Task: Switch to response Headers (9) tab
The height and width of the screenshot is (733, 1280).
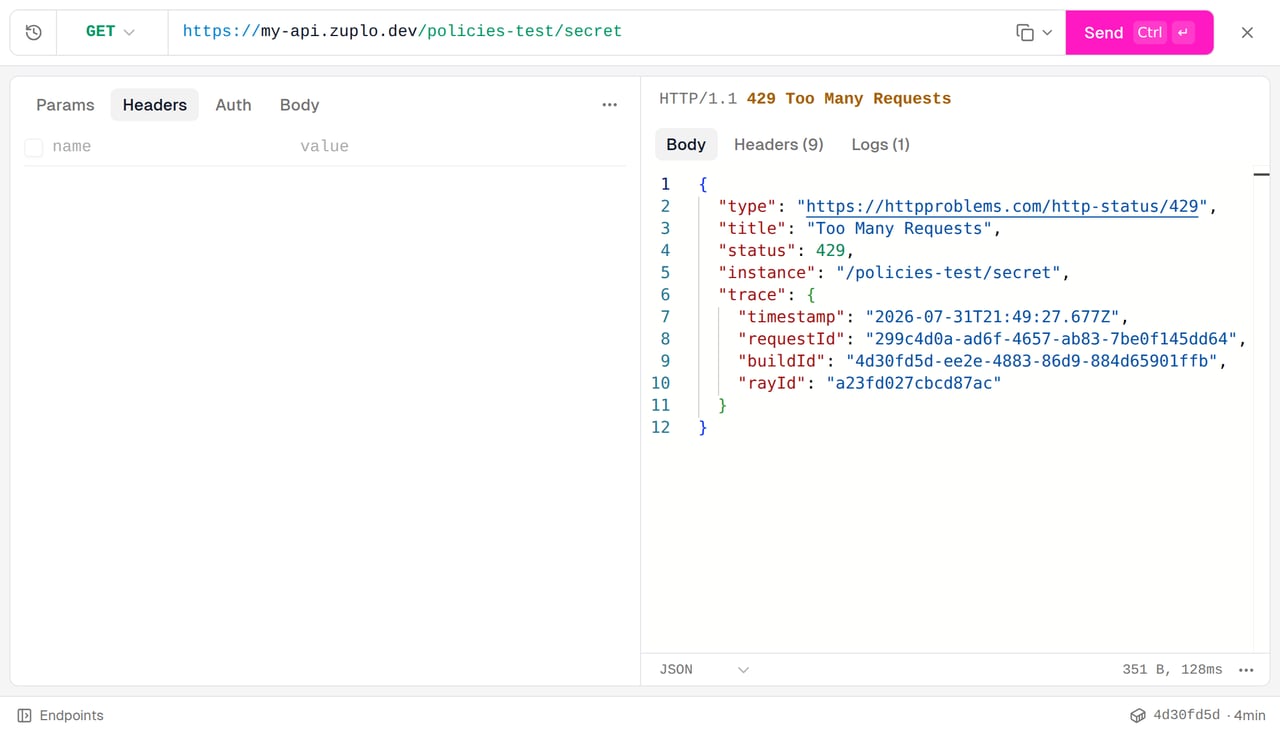Action: [x=779, y=144]
